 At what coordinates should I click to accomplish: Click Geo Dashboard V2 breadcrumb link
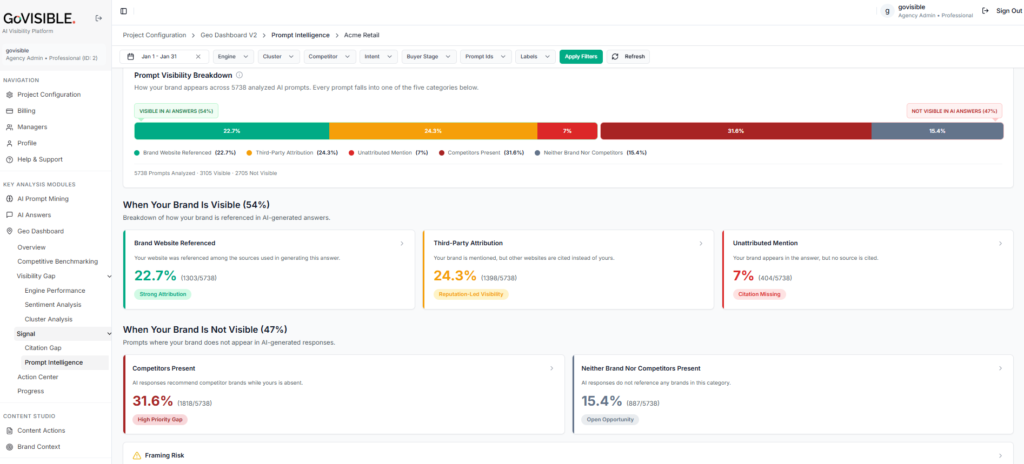[228, 35]
